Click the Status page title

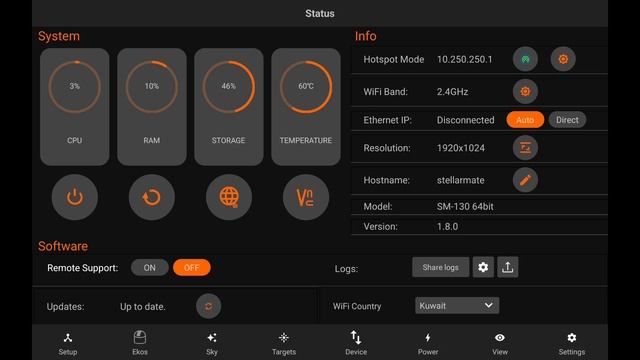coord(320,13)
